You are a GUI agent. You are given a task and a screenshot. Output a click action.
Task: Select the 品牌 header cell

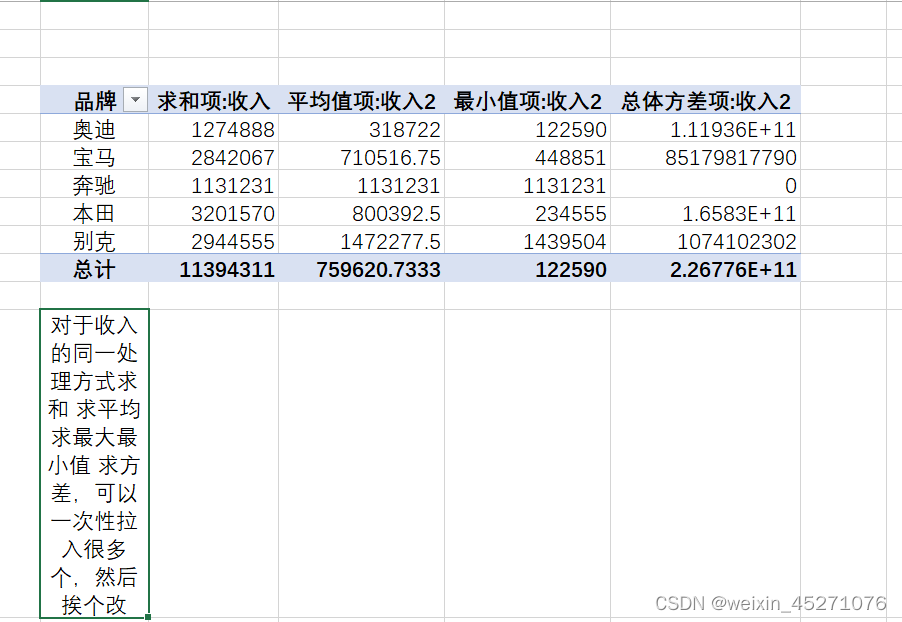click(94, 100)
